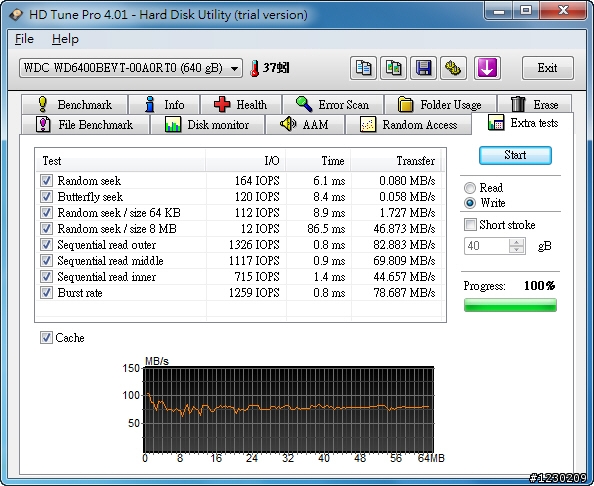
Task: Click the Time column header
Action: click(x=319, y=161)
